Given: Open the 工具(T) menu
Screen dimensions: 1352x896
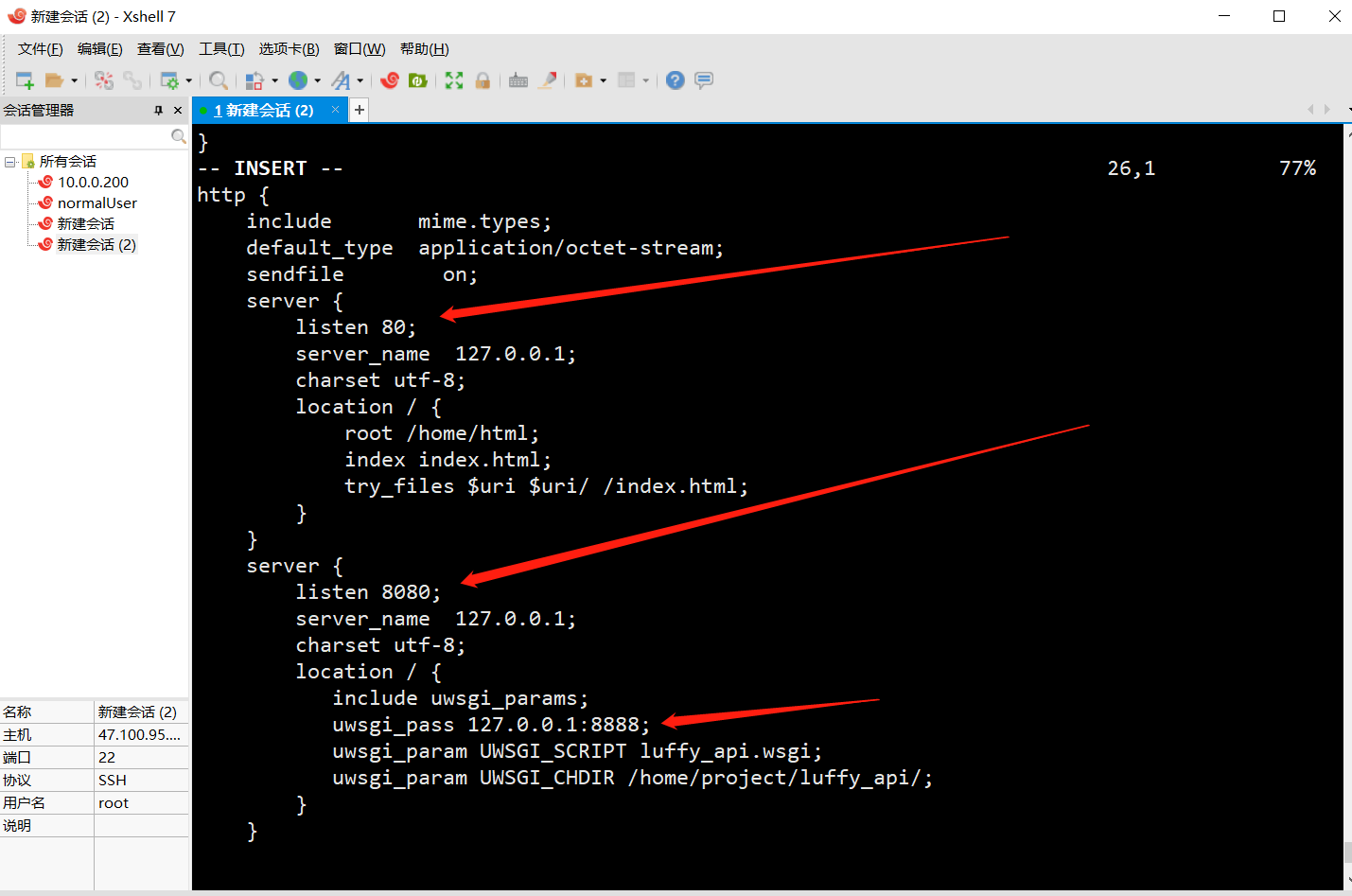Looking at the screenshot, I should coord(221,49).
